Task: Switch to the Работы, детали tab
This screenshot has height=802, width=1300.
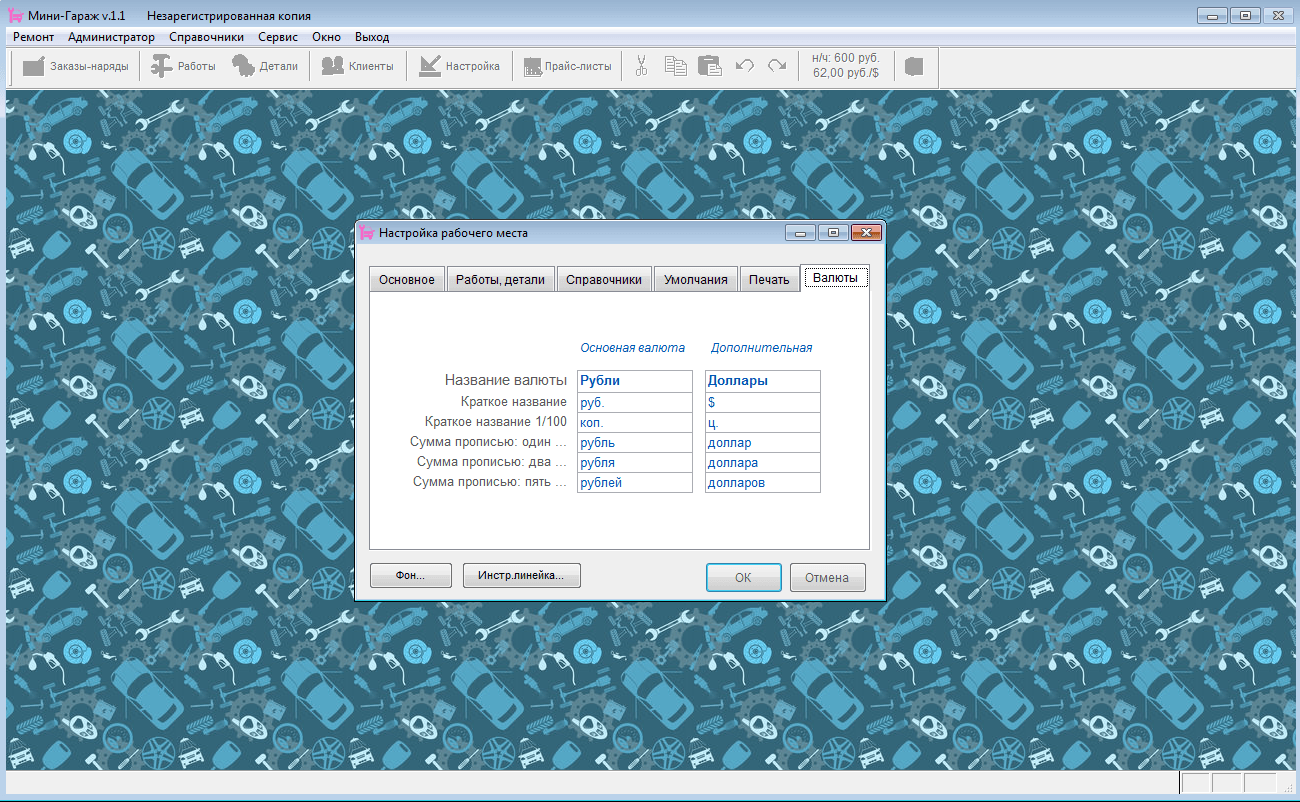Action: (500, 279)
